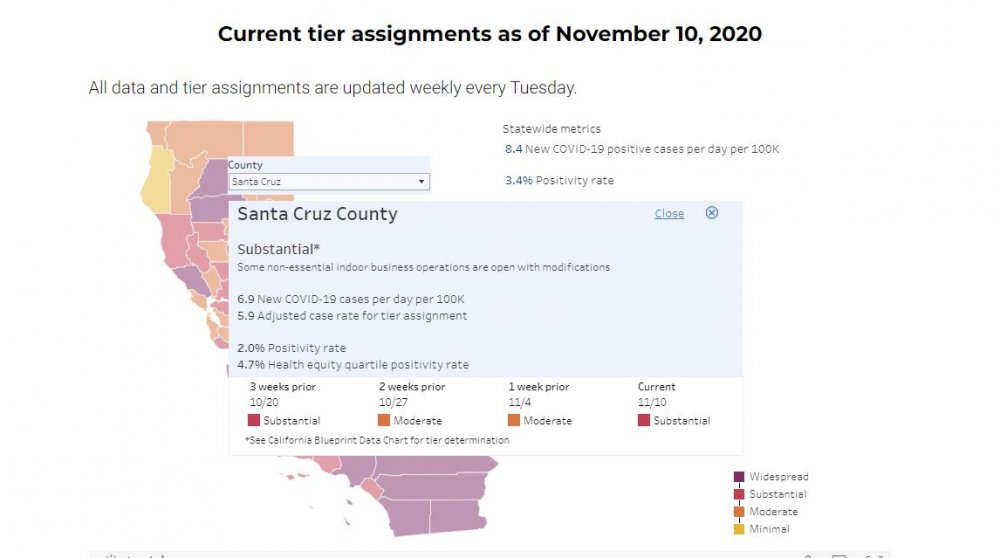Click the 10/20 Substantial tier square
The image size is (1000, 558).
coord(254,421)
